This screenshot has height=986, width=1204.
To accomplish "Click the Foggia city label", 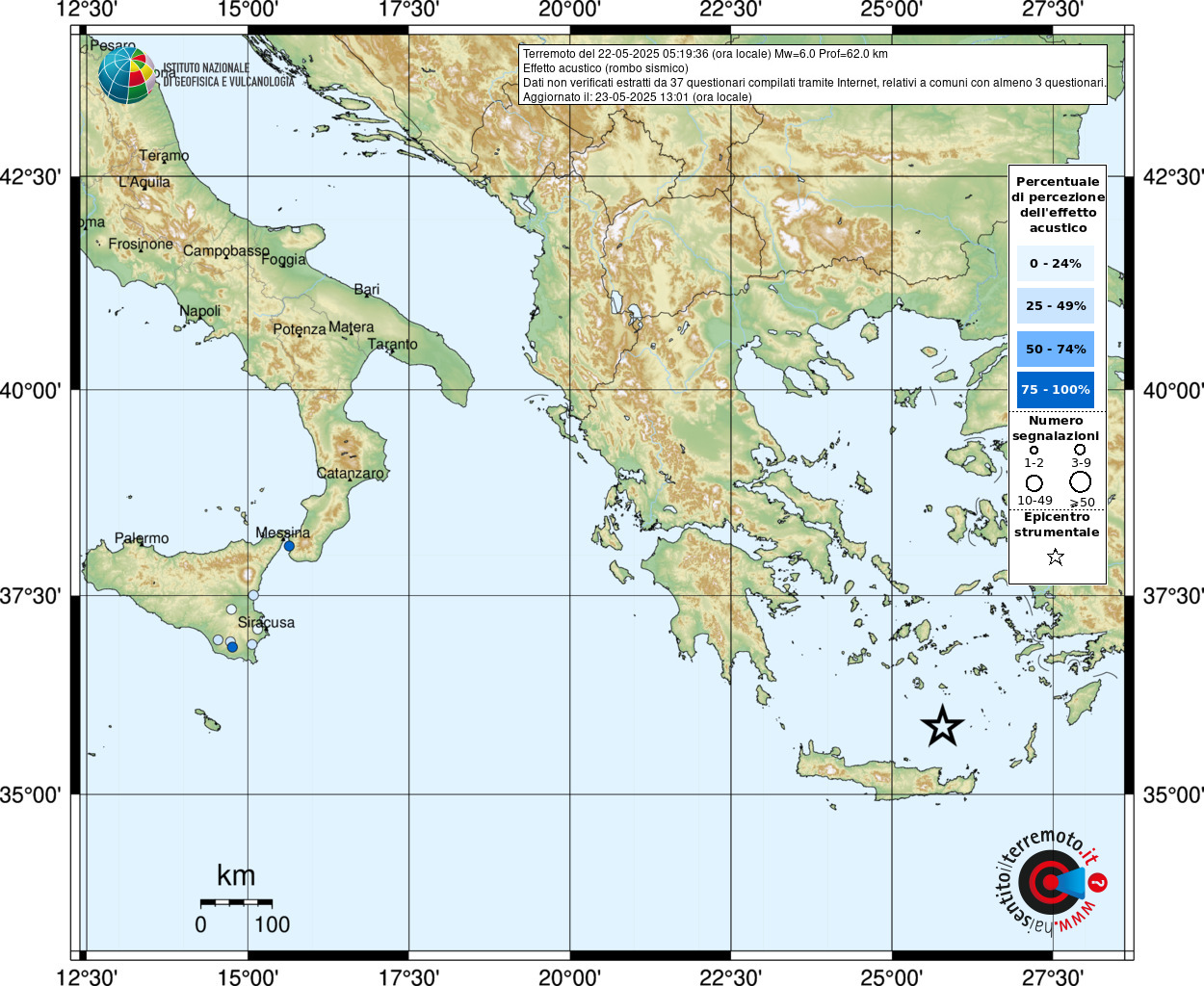I will pos(284,259).
